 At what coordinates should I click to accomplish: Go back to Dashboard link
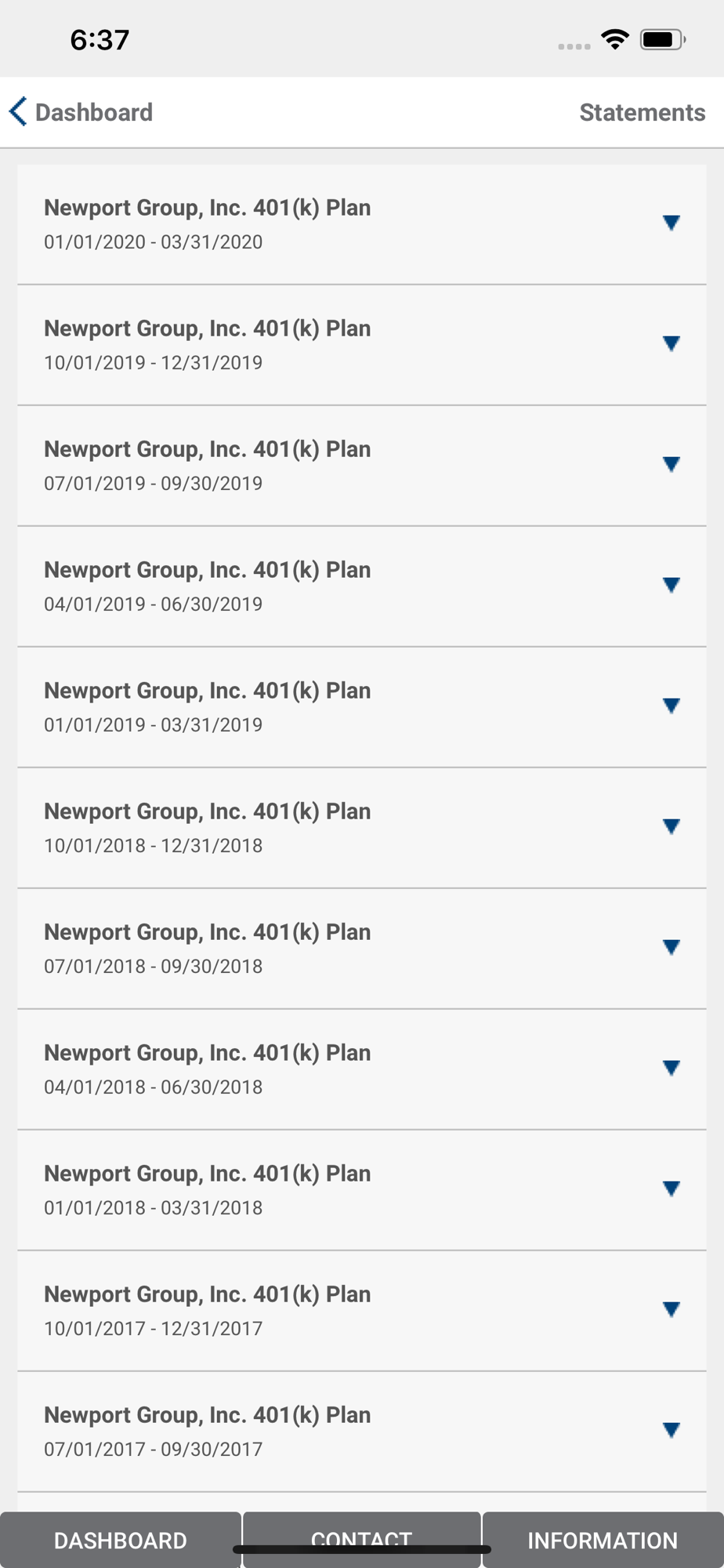tap(94, 112)
